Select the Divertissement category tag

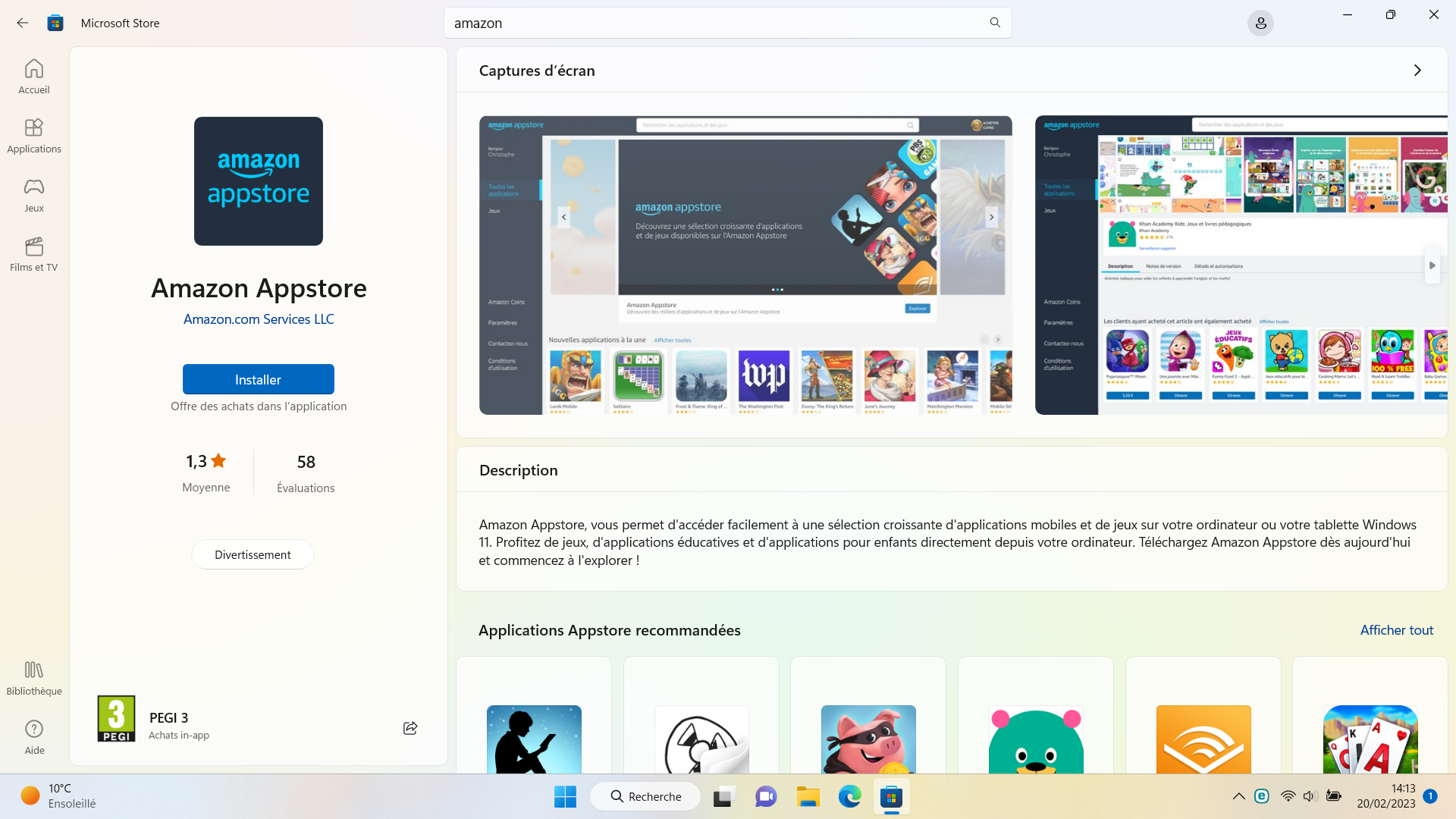(253, 554)
